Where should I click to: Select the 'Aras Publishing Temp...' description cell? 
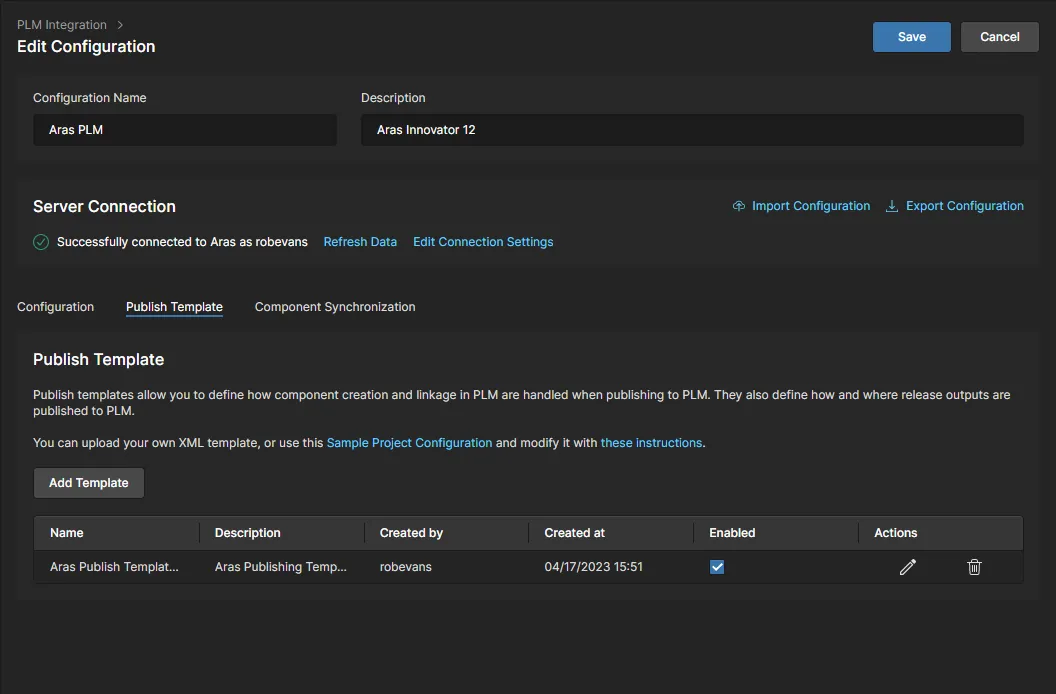pyautogui.click(x=281, y=567)
